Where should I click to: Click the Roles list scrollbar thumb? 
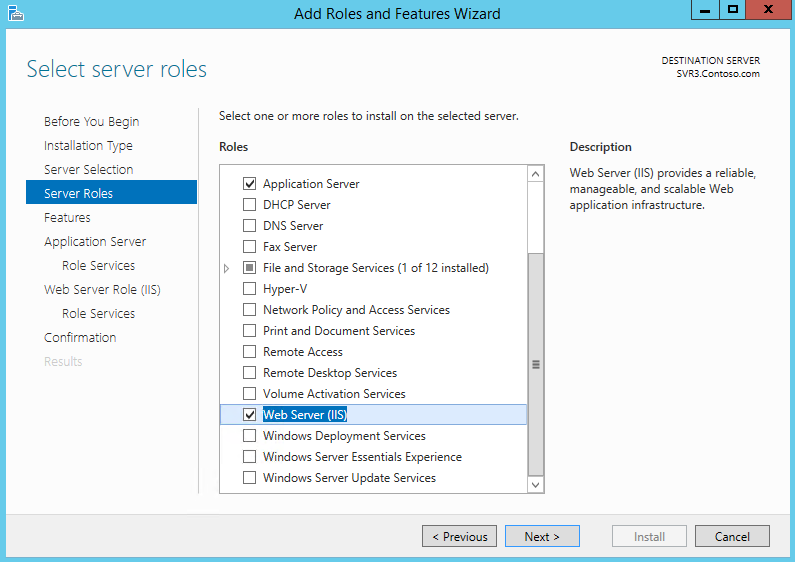(x=535, y=364)
